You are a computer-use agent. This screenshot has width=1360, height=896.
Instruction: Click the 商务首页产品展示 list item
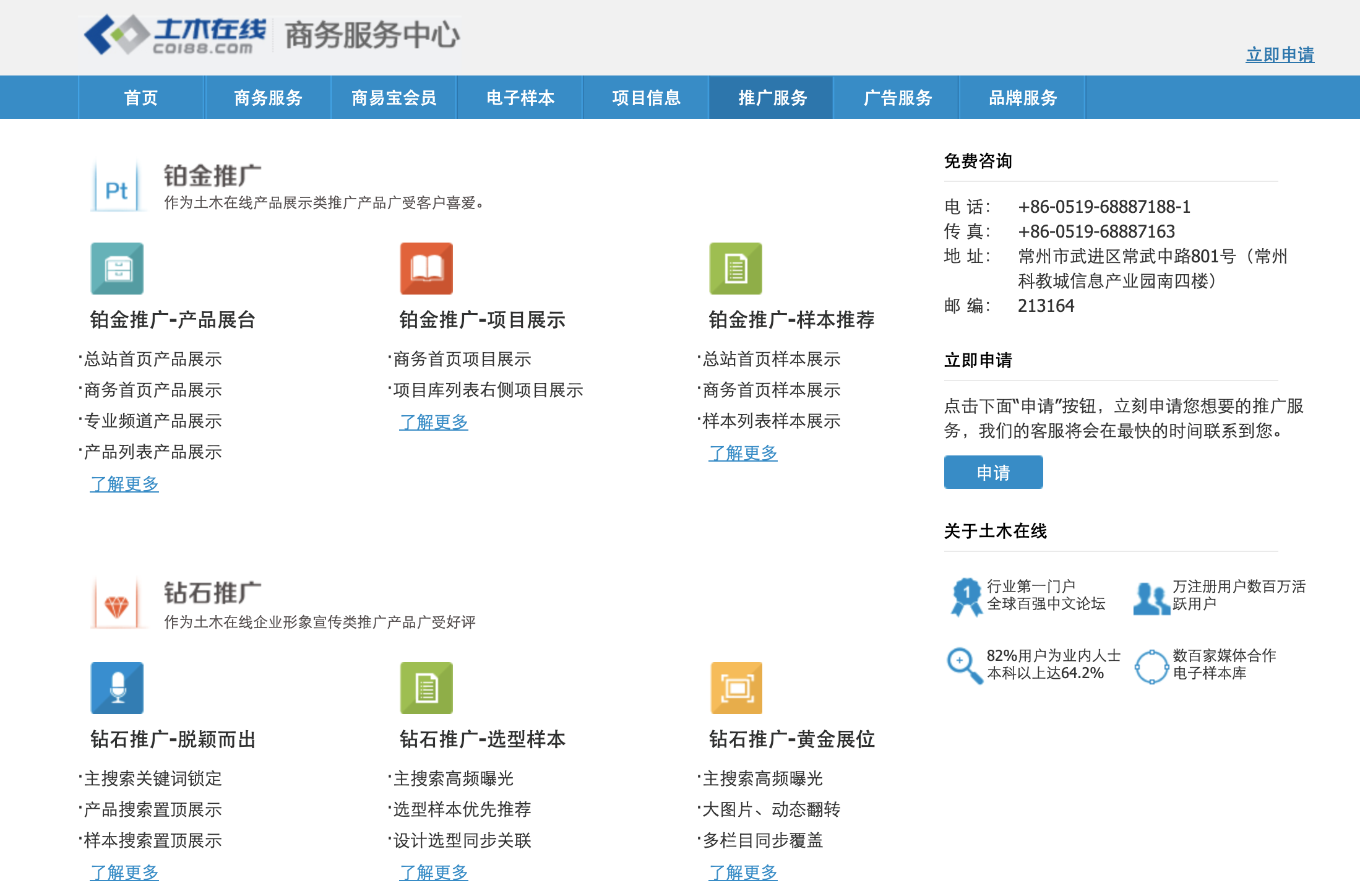150,390
